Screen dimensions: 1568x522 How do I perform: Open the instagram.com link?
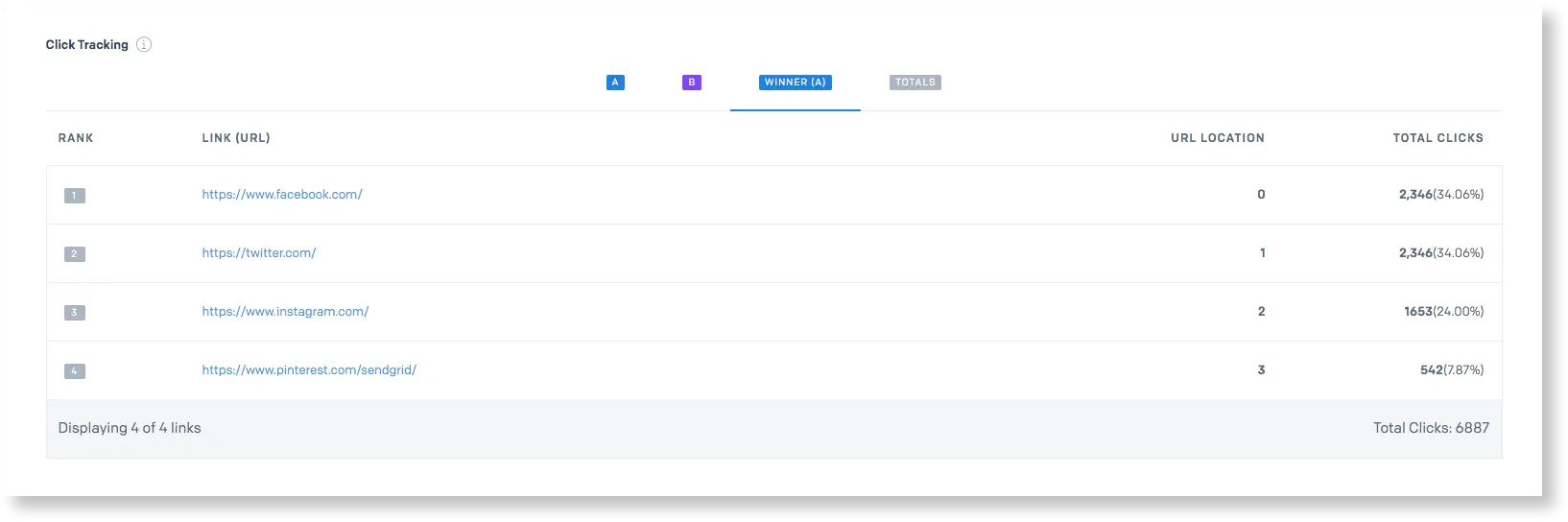pyautogui.click(x=285, y=312)
